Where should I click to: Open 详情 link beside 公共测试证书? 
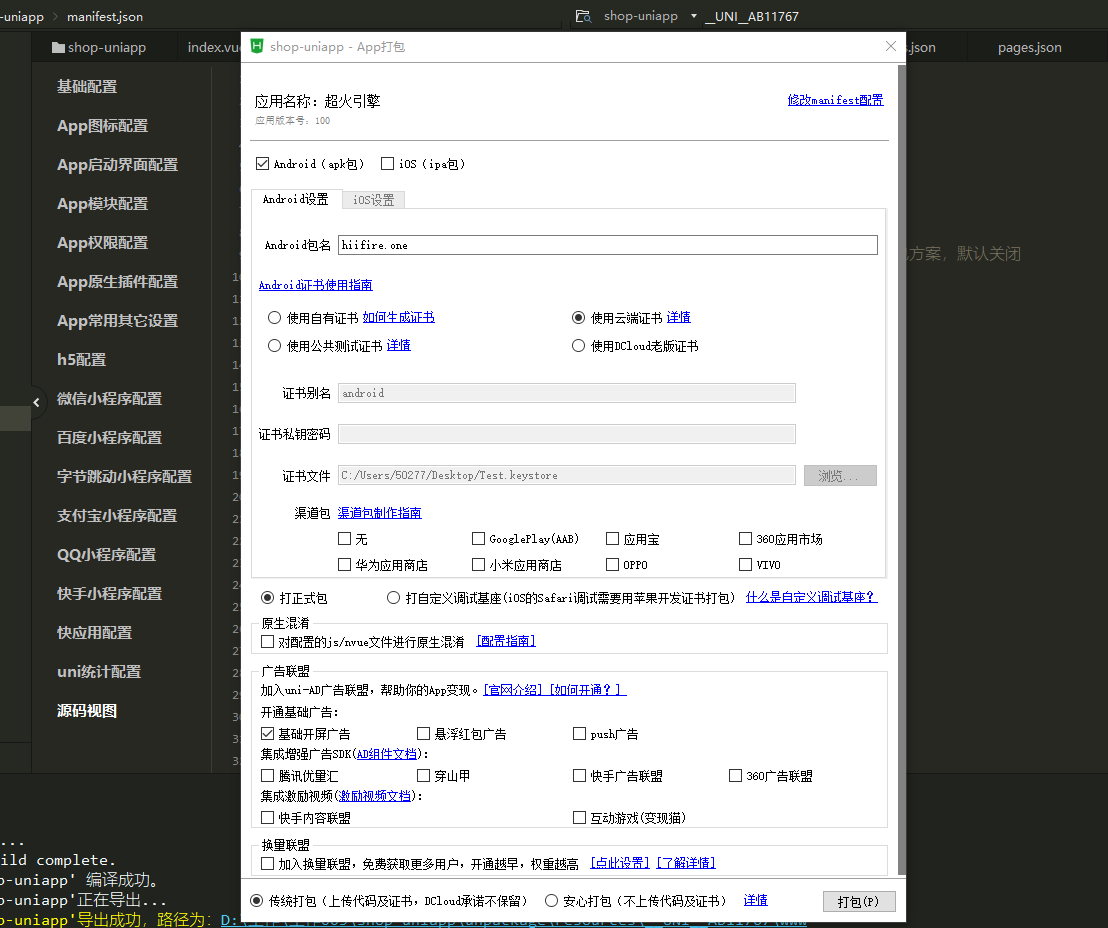(x=399, y=345)
